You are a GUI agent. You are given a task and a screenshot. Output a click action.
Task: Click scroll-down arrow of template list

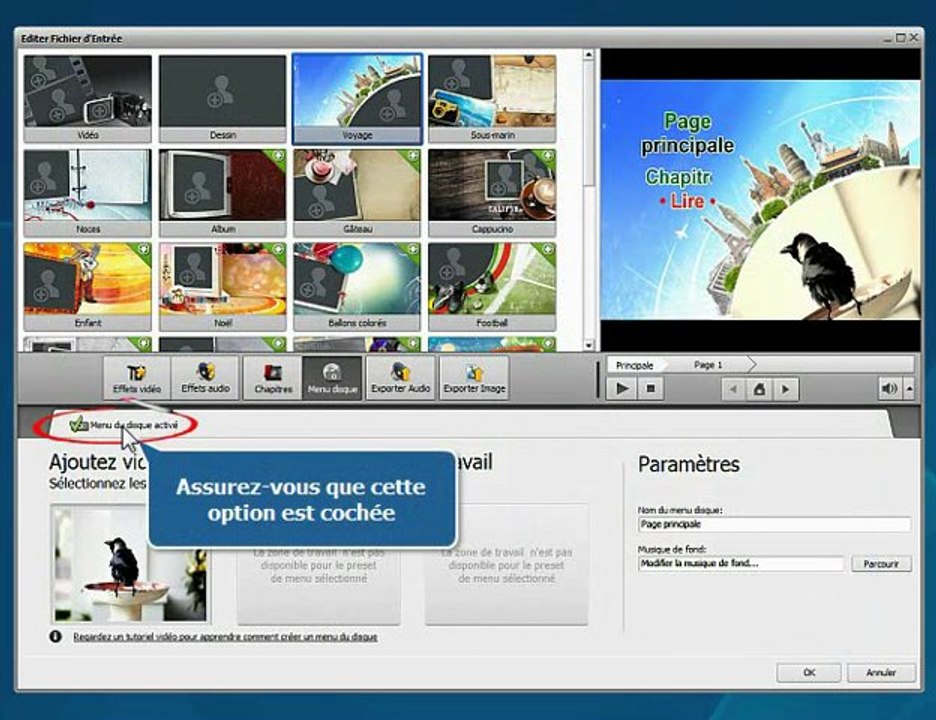tap(589, 345)
